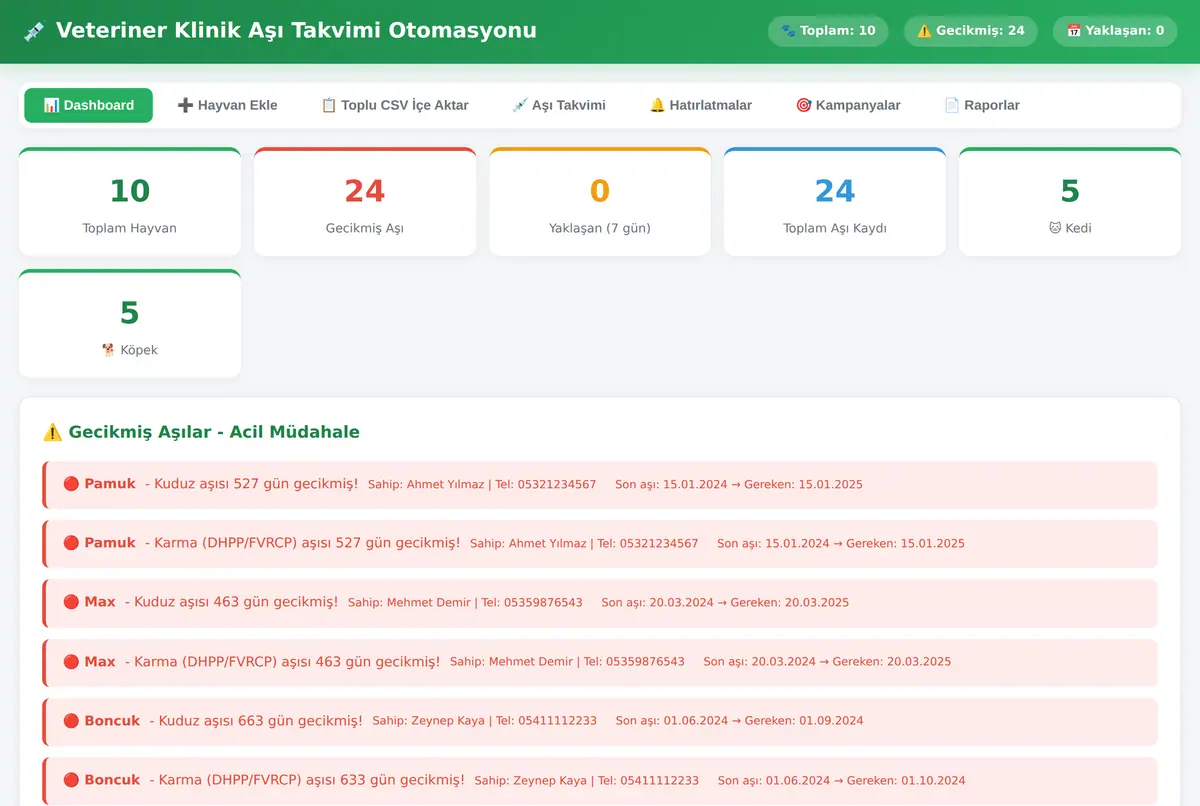Click red dot icon on Max Kuduz row
The image size is (1200, 806).
pyautogui.click(x=71, y=602)
